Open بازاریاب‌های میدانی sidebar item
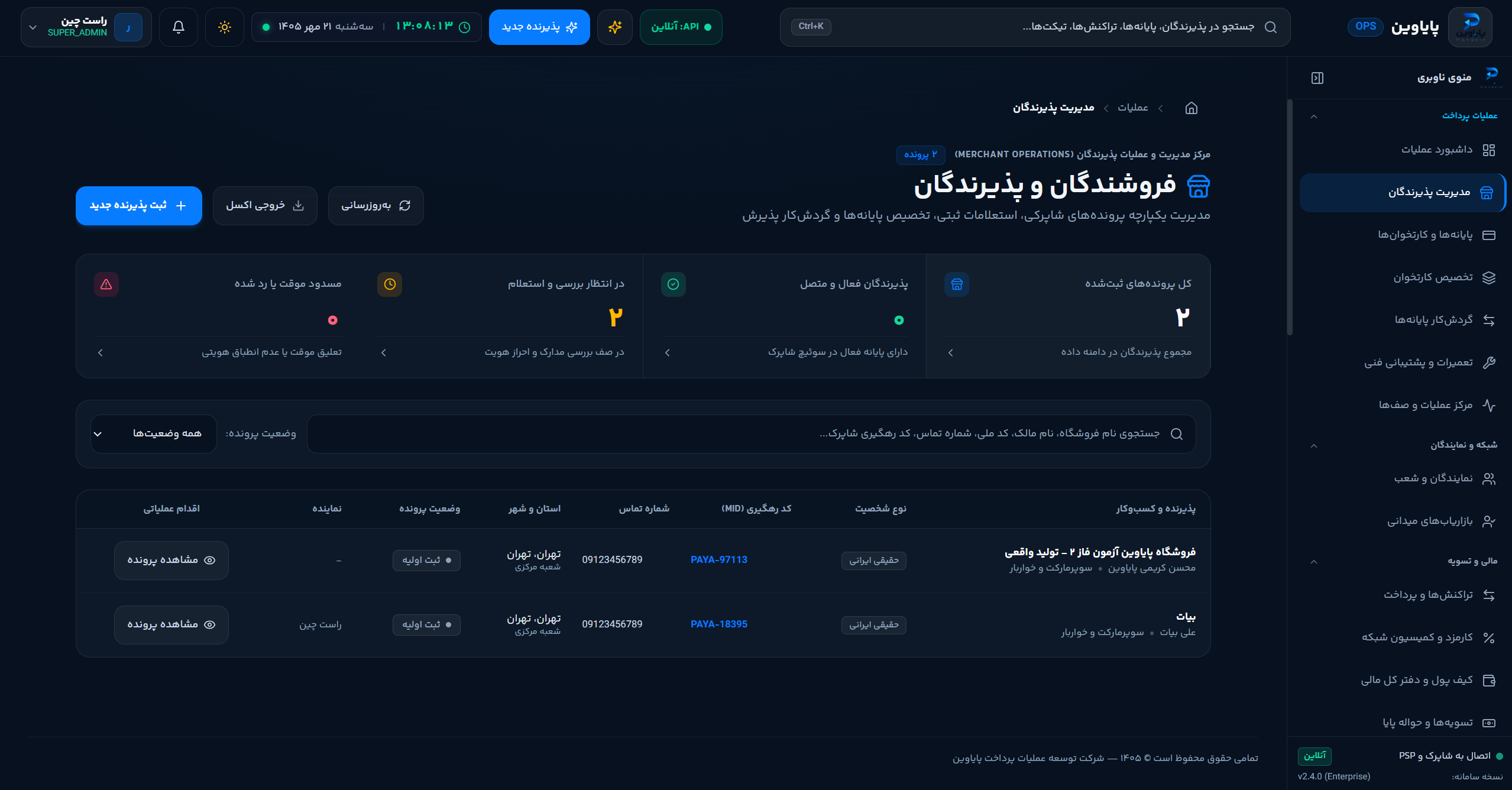The width and height of the screenshot is (1512, 790). pos(1403,521)
